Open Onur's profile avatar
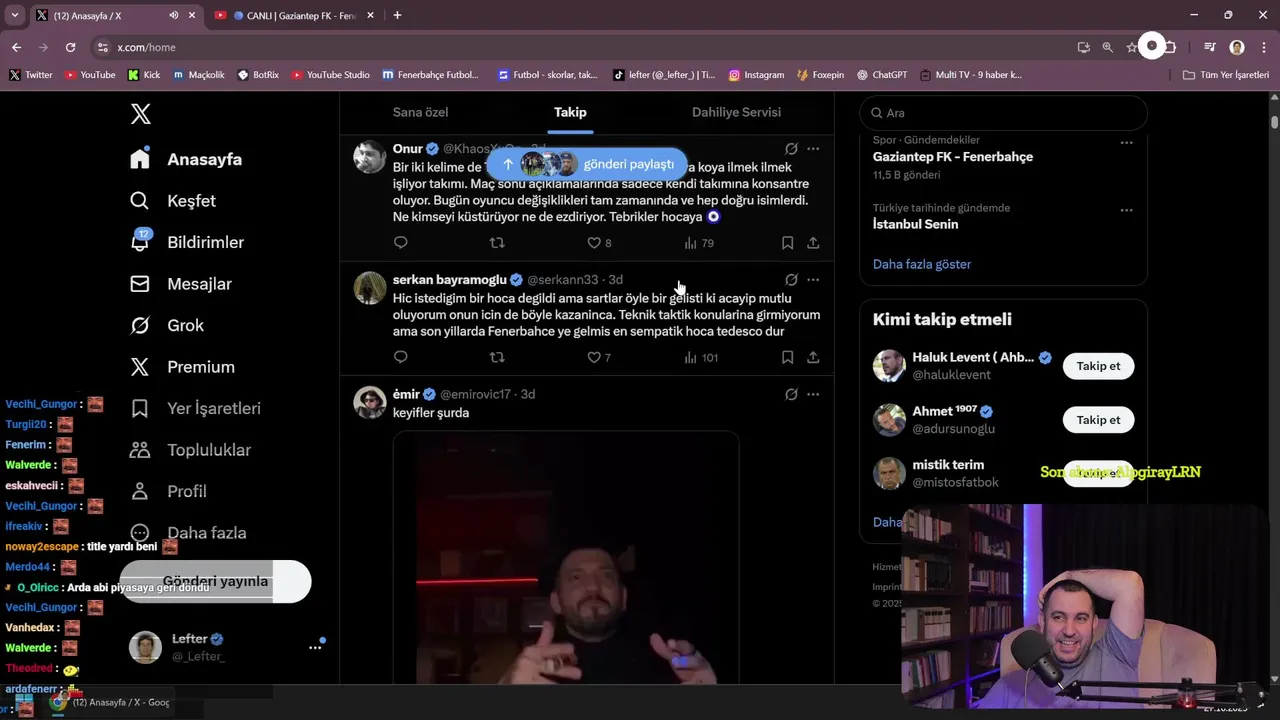1280x720 pixels. 370,157
